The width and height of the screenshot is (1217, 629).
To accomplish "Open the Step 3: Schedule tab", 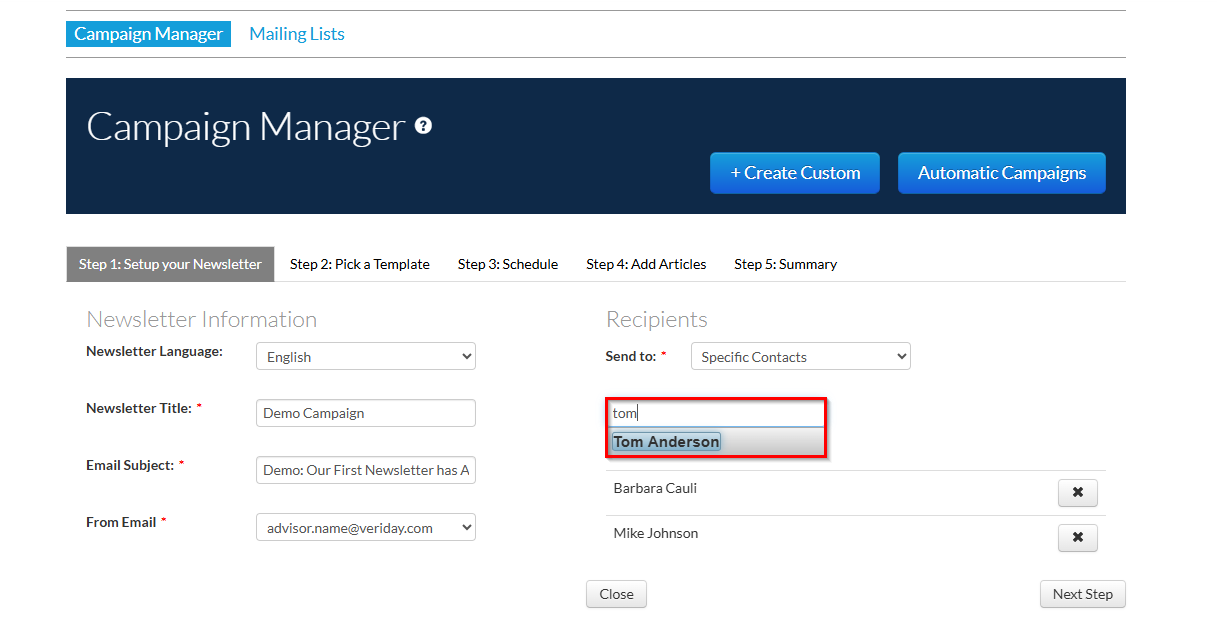I will [508, 264].
